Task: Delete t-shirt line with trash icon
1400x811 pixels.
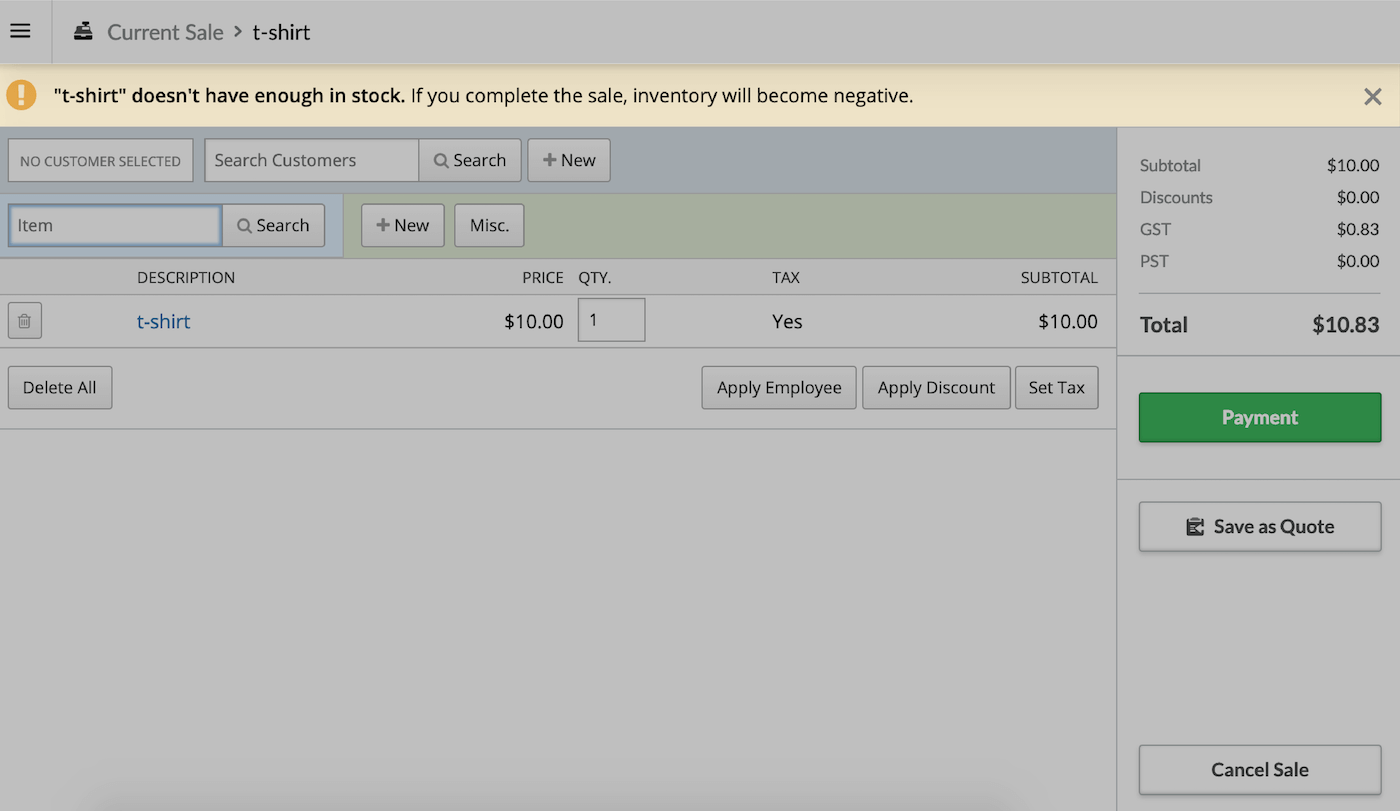Action: pyautogui.click(x=25, y=321)
